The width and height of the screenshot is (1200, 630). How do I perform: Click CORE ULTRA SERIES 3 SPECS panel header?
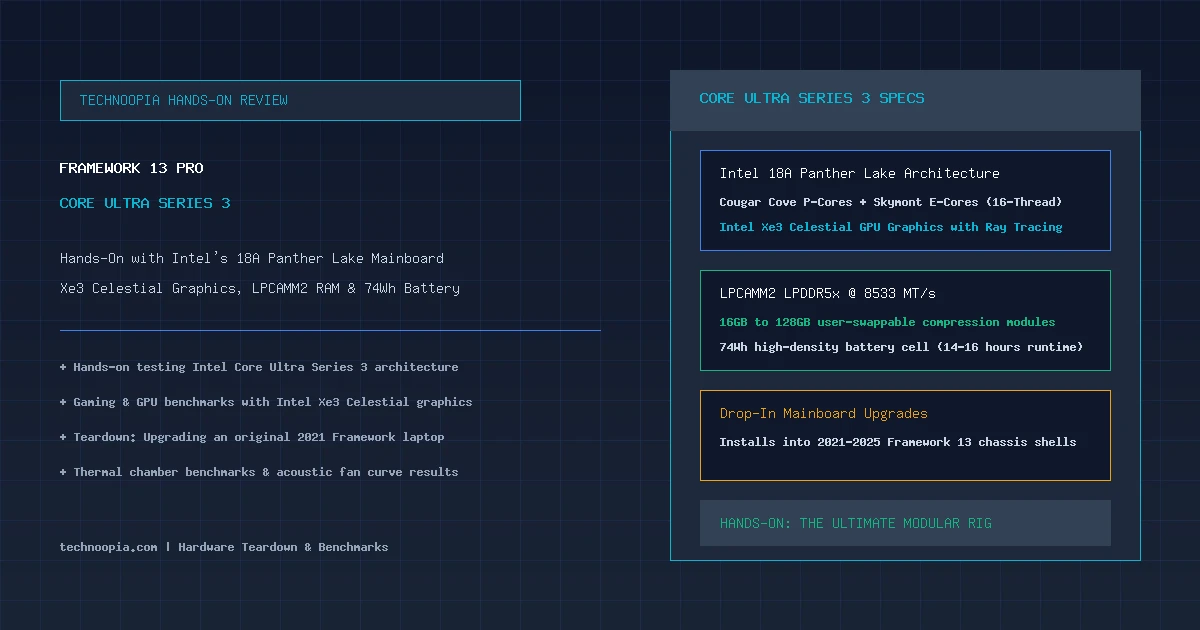coord(905,100)
